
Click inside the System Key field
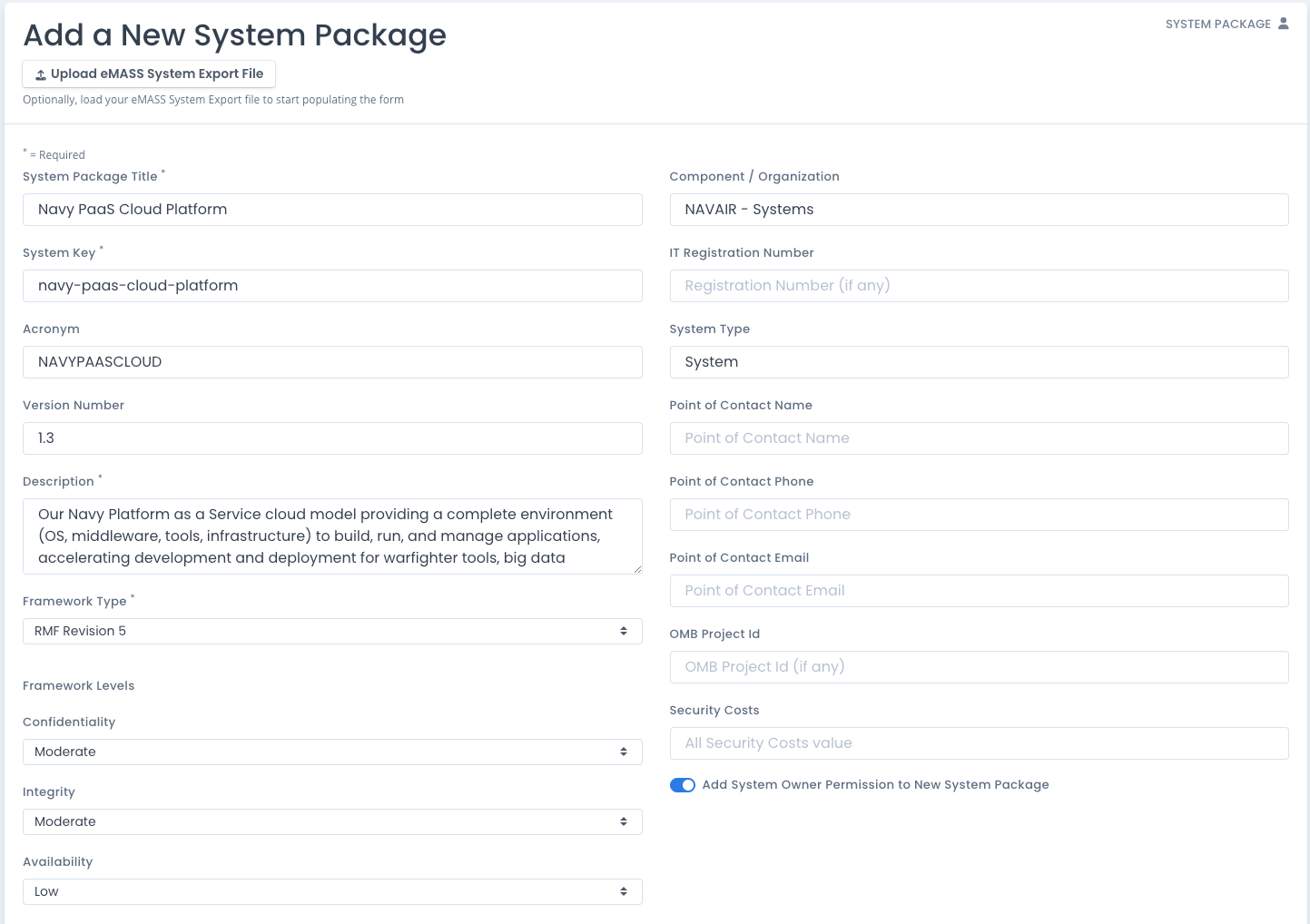coord(331,286)
